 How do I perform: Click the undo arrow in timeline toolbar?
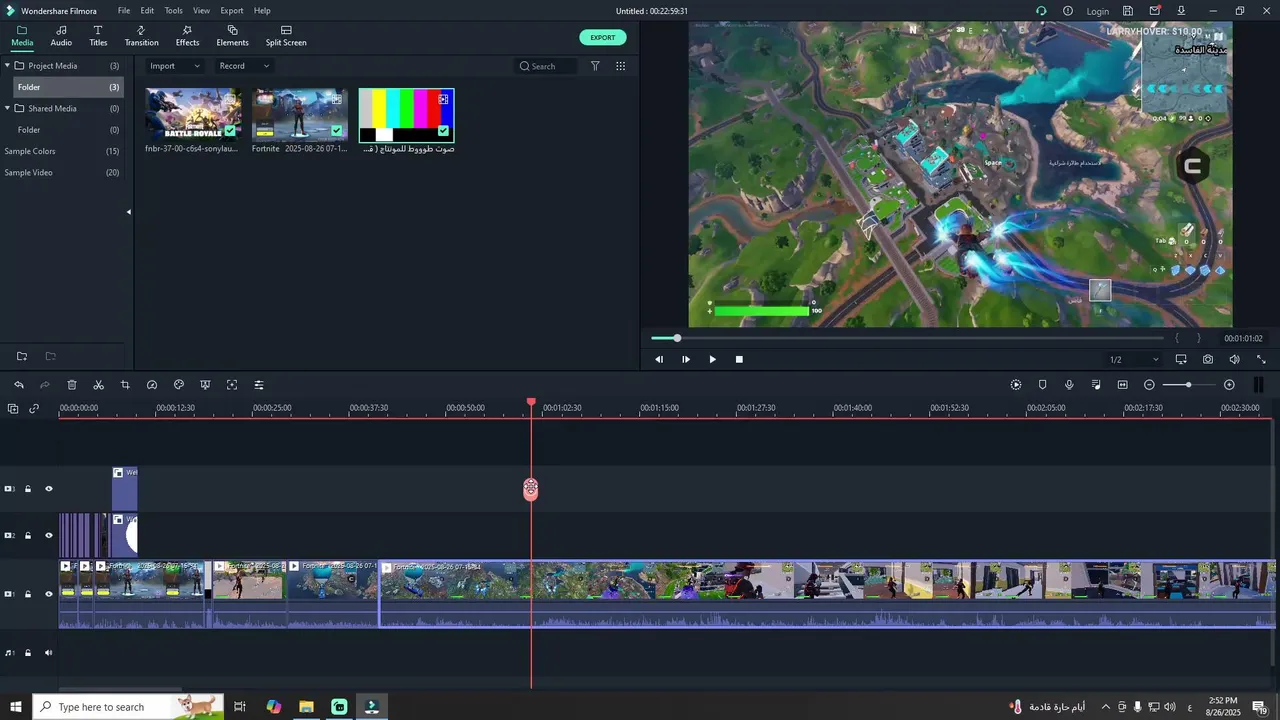(18, 385)
